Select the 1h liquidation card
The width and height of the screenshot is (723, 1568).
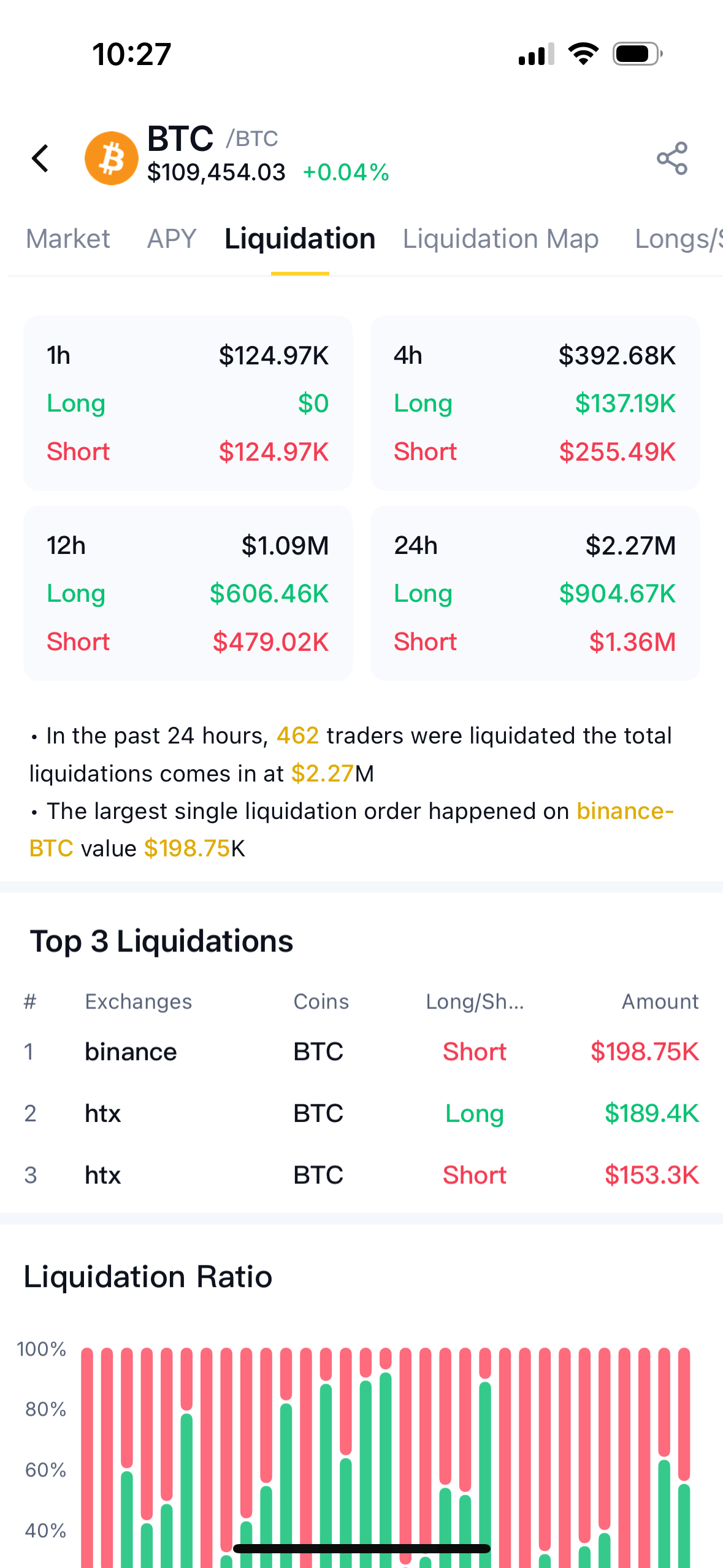coord(188,403)
